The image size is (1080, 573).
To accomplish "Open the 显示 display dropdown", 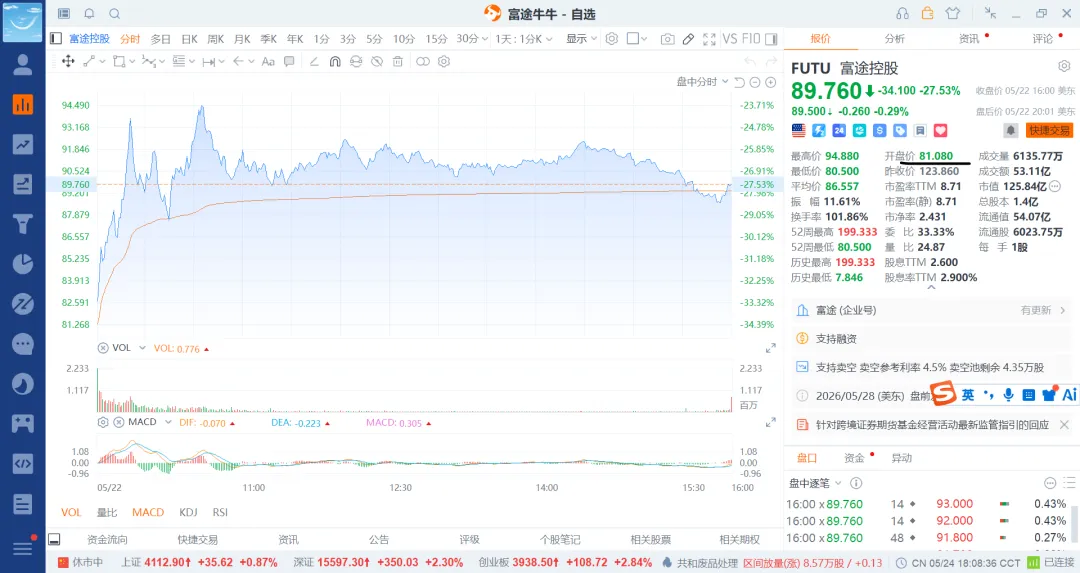I will click(582, 39).
